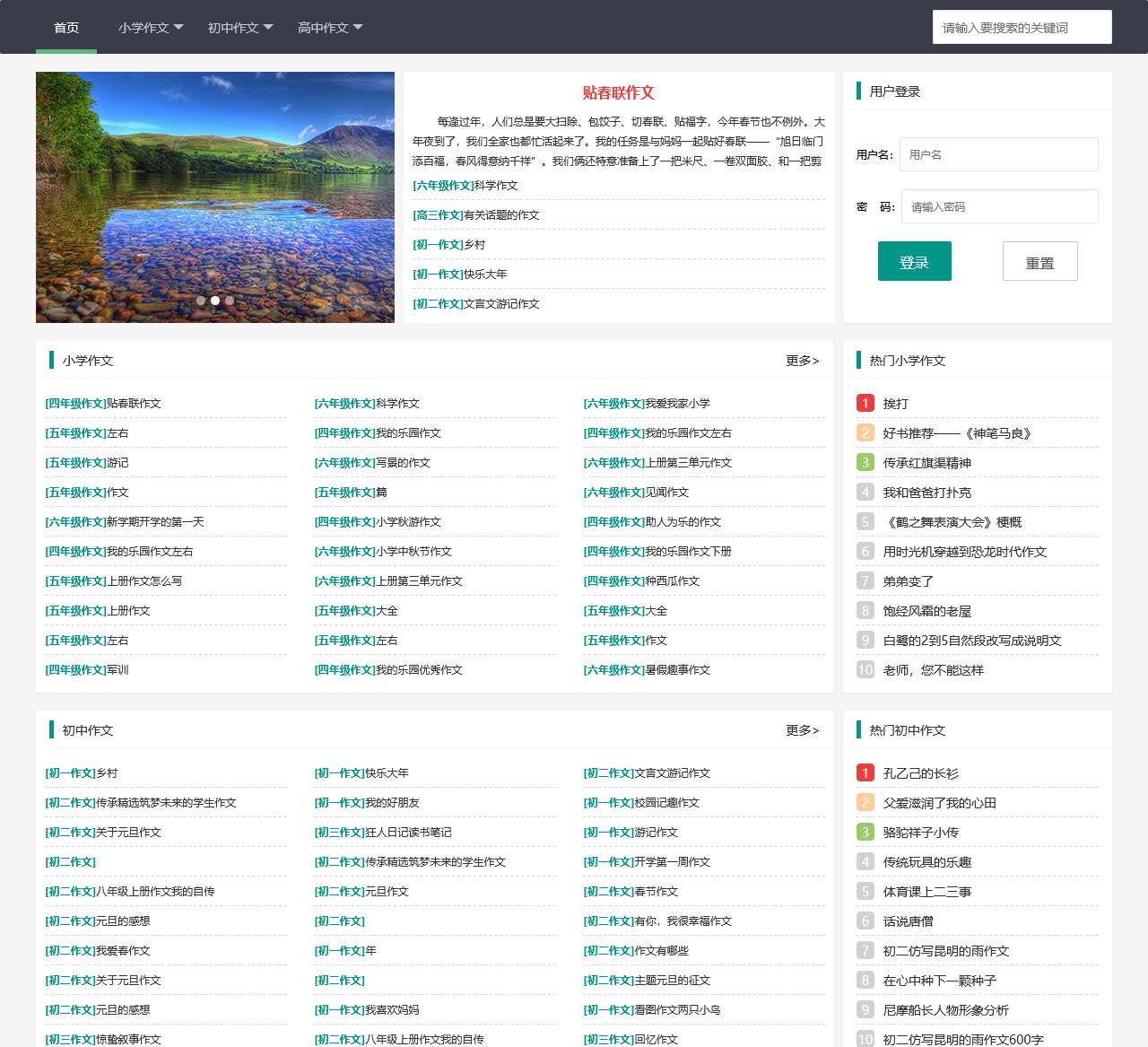Expand the 初中作文 dropdown in navigation bar
This screenshot has width=1148, height=1047.
239,28
